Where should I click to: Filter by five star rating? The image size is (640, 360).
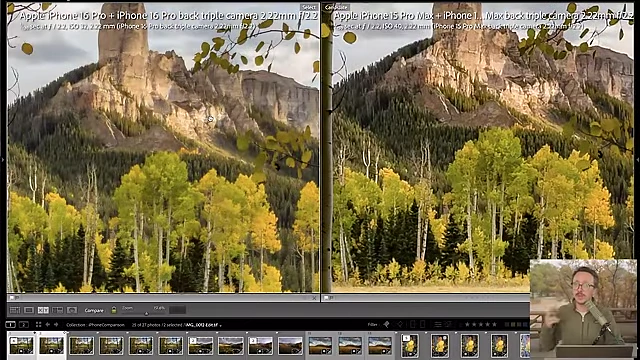click(x=494, y=324)
